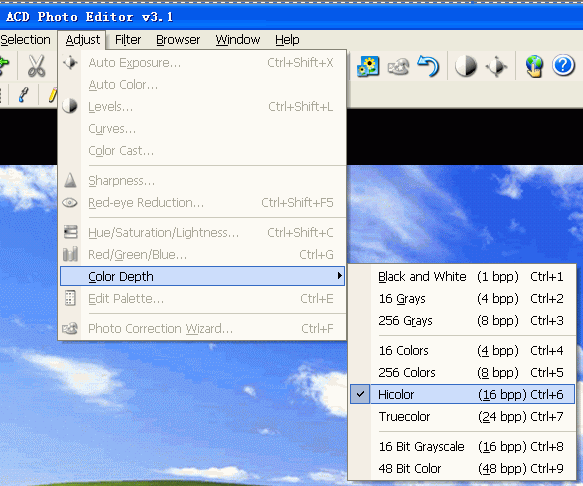Select 256 Colors color depth

coord(463,373)
